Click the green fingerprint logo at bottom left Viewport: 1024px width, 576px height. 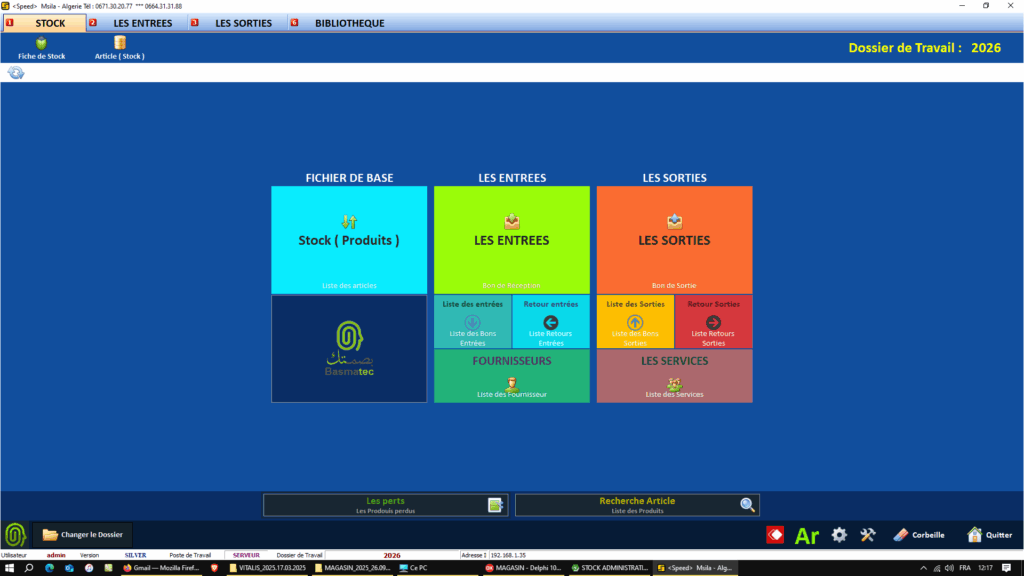[15, 535]
